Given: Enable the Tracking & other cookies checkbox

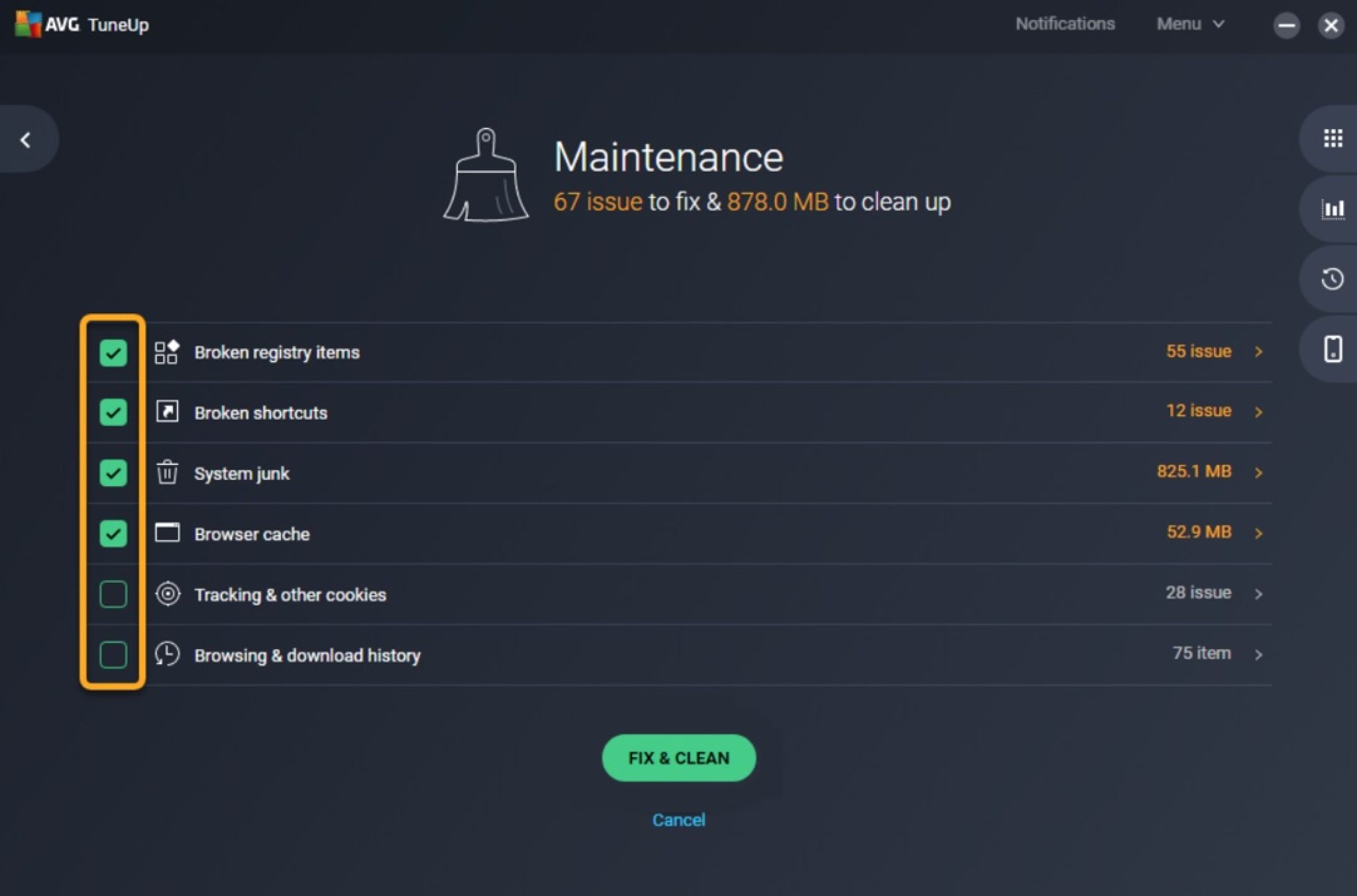Looking at the screenshot, I should pos(113,594).
